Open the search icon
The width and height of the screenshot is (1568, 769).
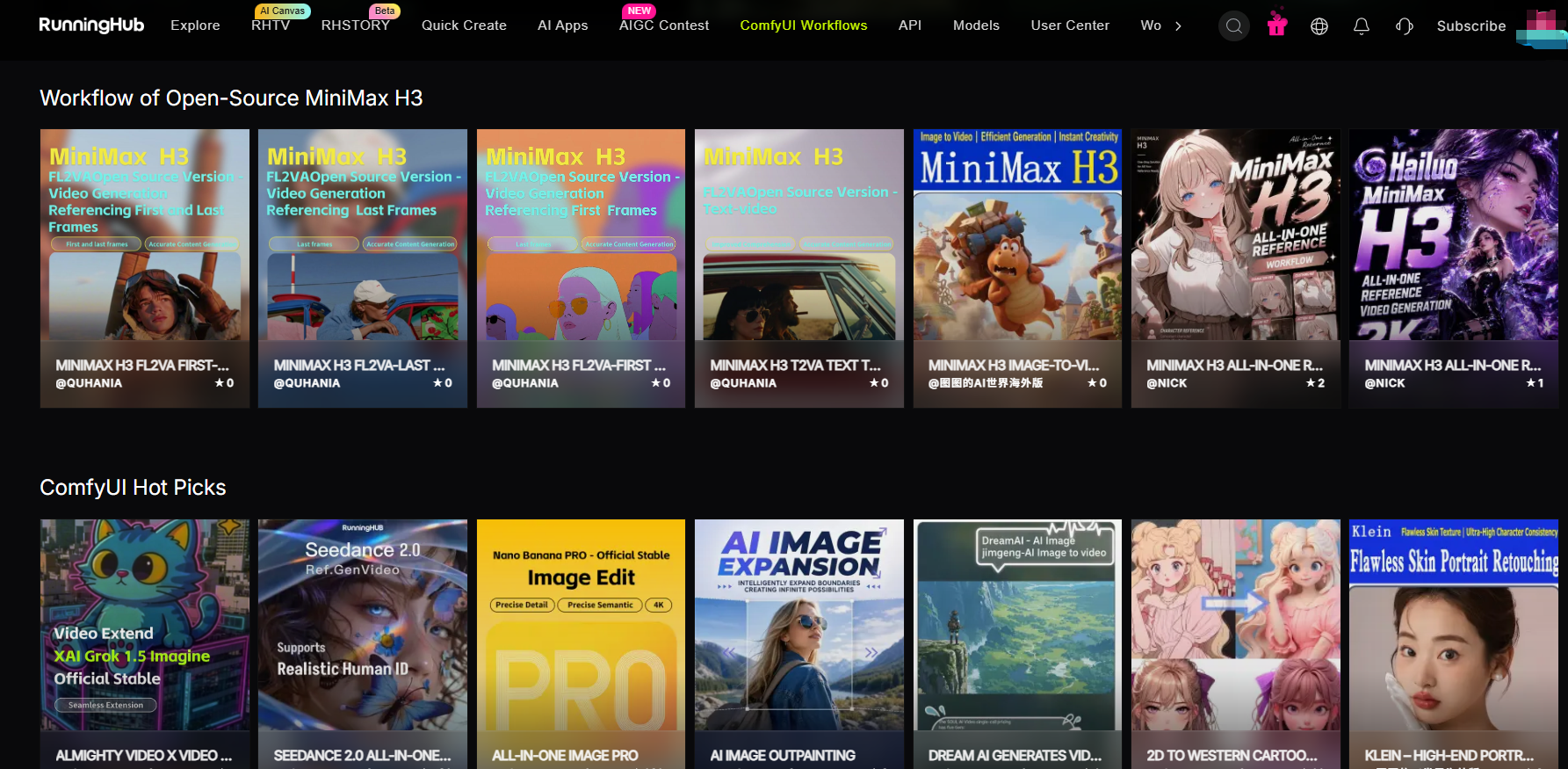pos(1233,26)
